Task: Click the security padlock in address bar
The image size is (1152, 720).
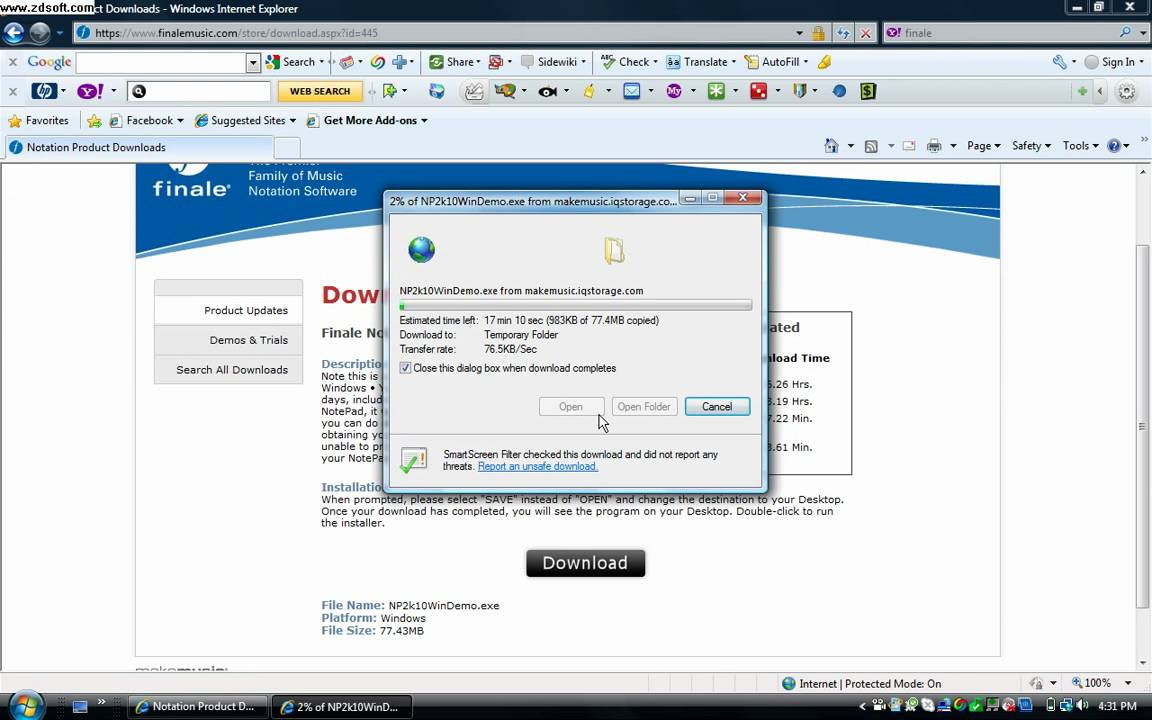Action: click(818, 33)
